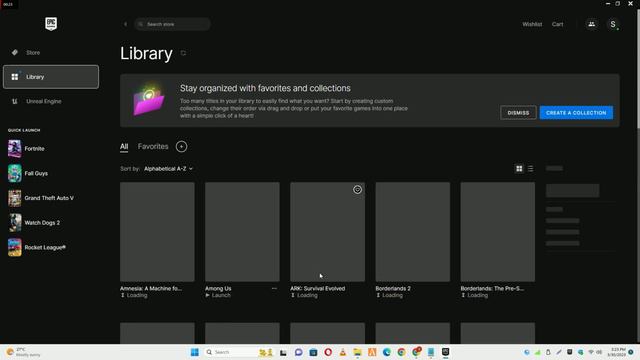
Task: Select Library in the sidebar
Action: tap(51, 77)
